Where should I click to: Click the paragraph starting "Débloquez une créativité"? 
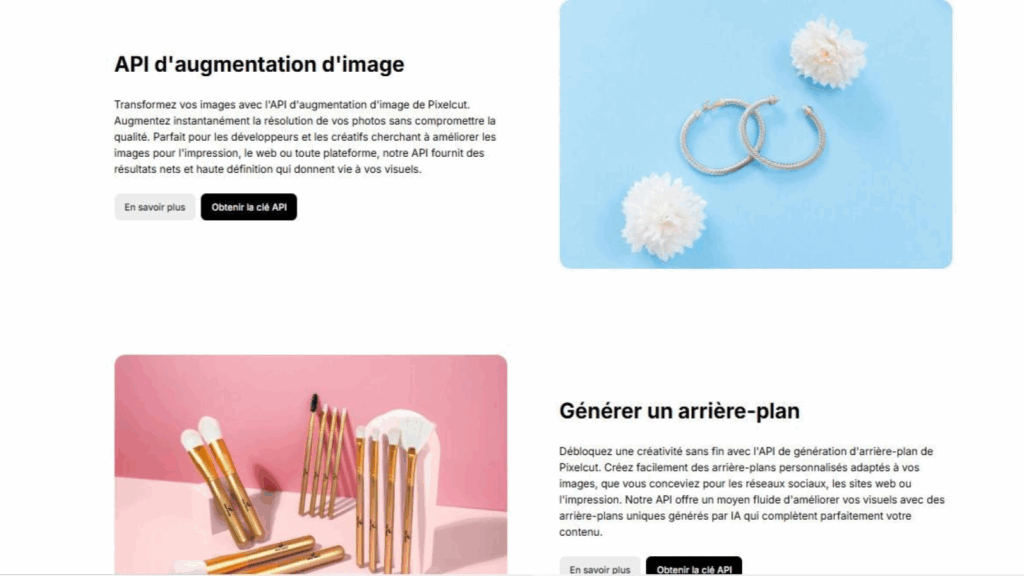click(752, 491)
